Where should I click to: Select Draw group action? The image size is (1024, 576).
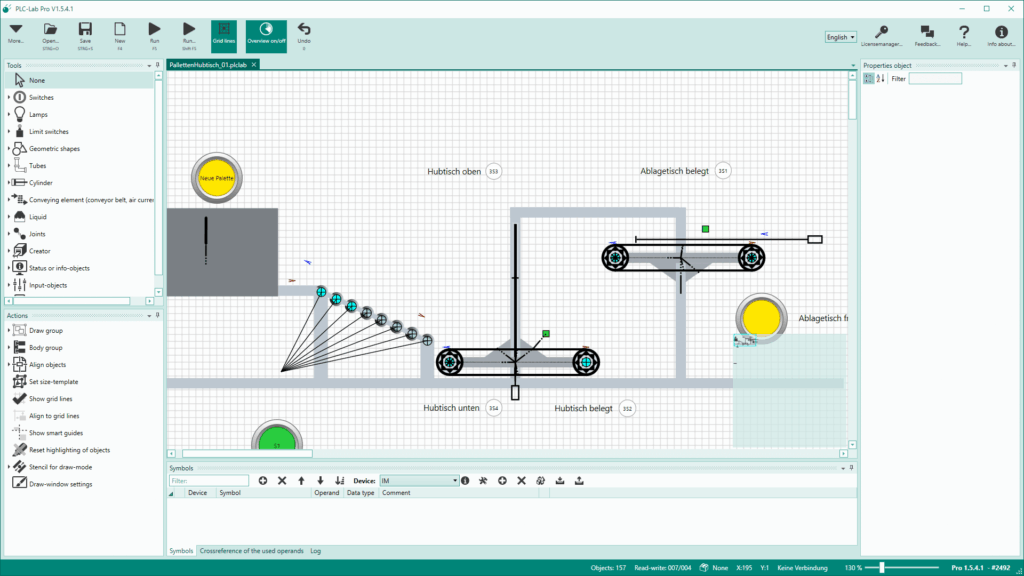point(46,330)
